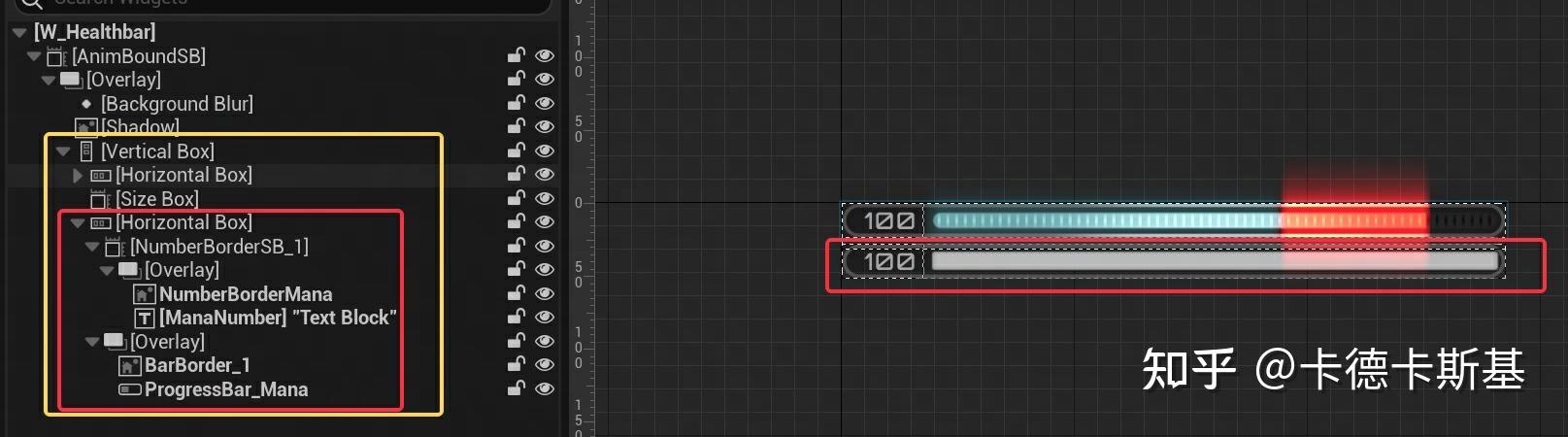Click the Size Box type icon
Screen dimensions: 1568x437
100,199
